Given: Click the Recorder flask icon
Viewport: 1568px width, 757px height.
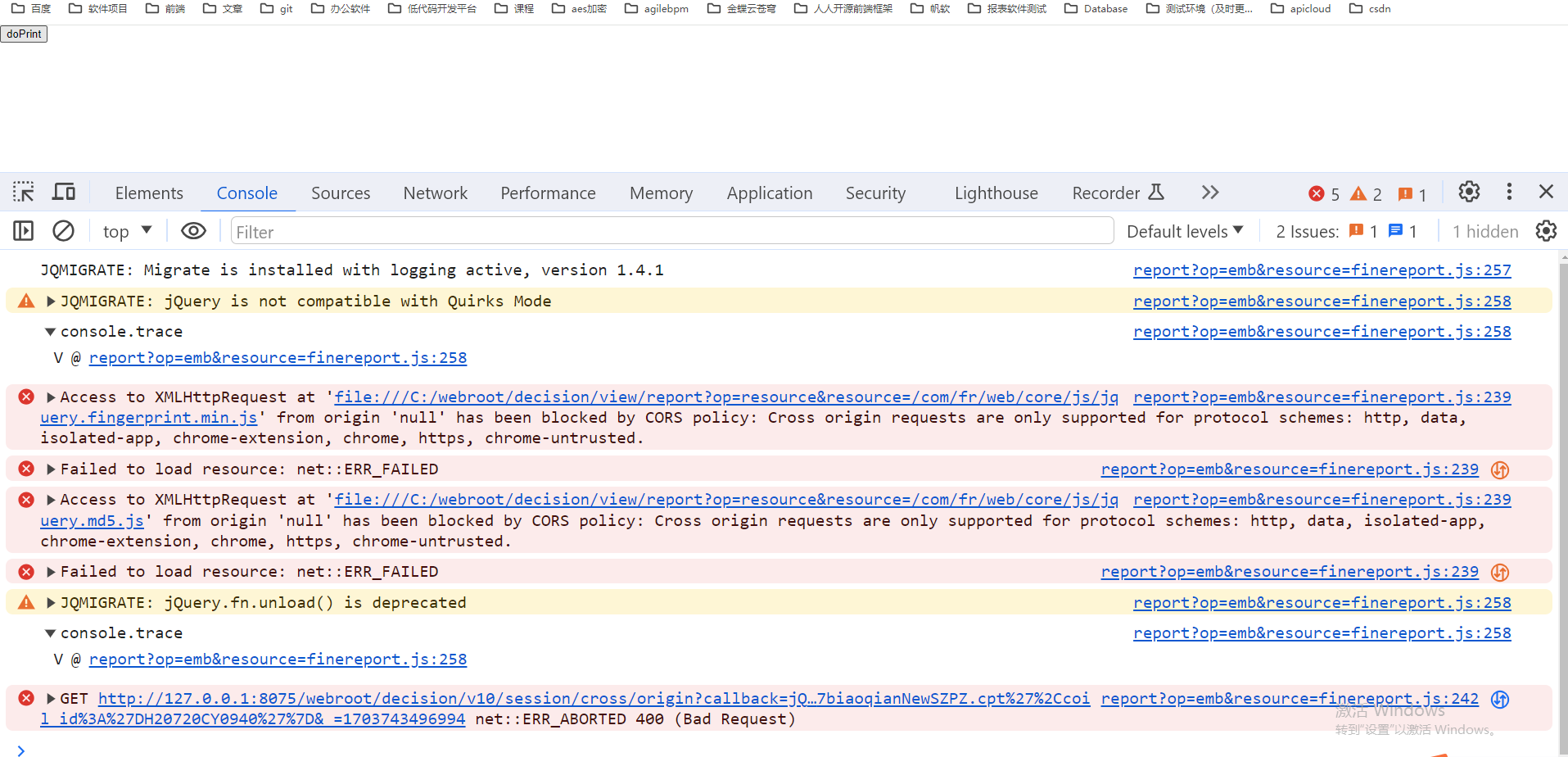Looking at the screenshot, I should pos(1156,192).
